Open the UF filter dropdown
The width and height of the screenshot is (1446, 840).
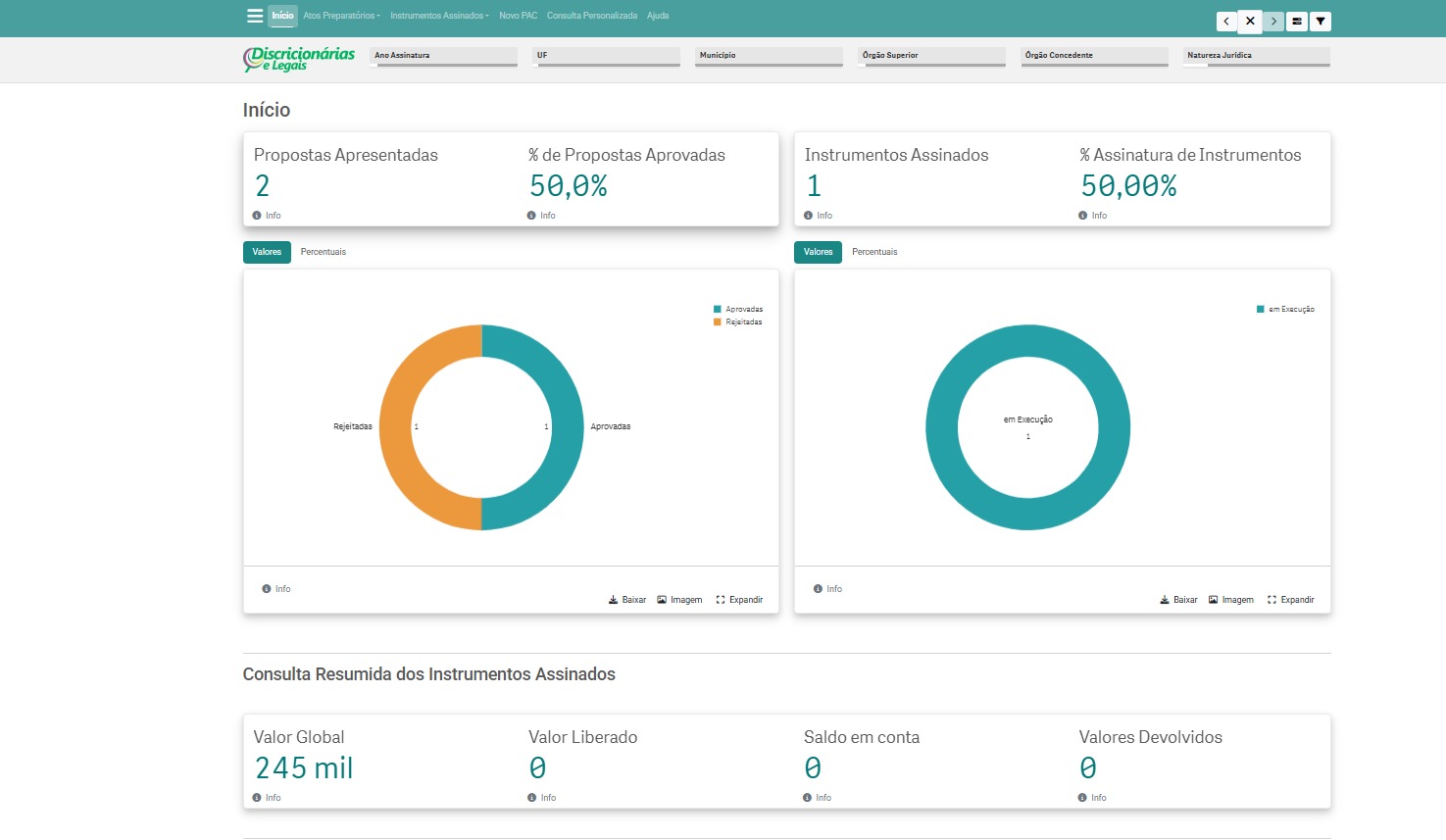pos(606,57)
